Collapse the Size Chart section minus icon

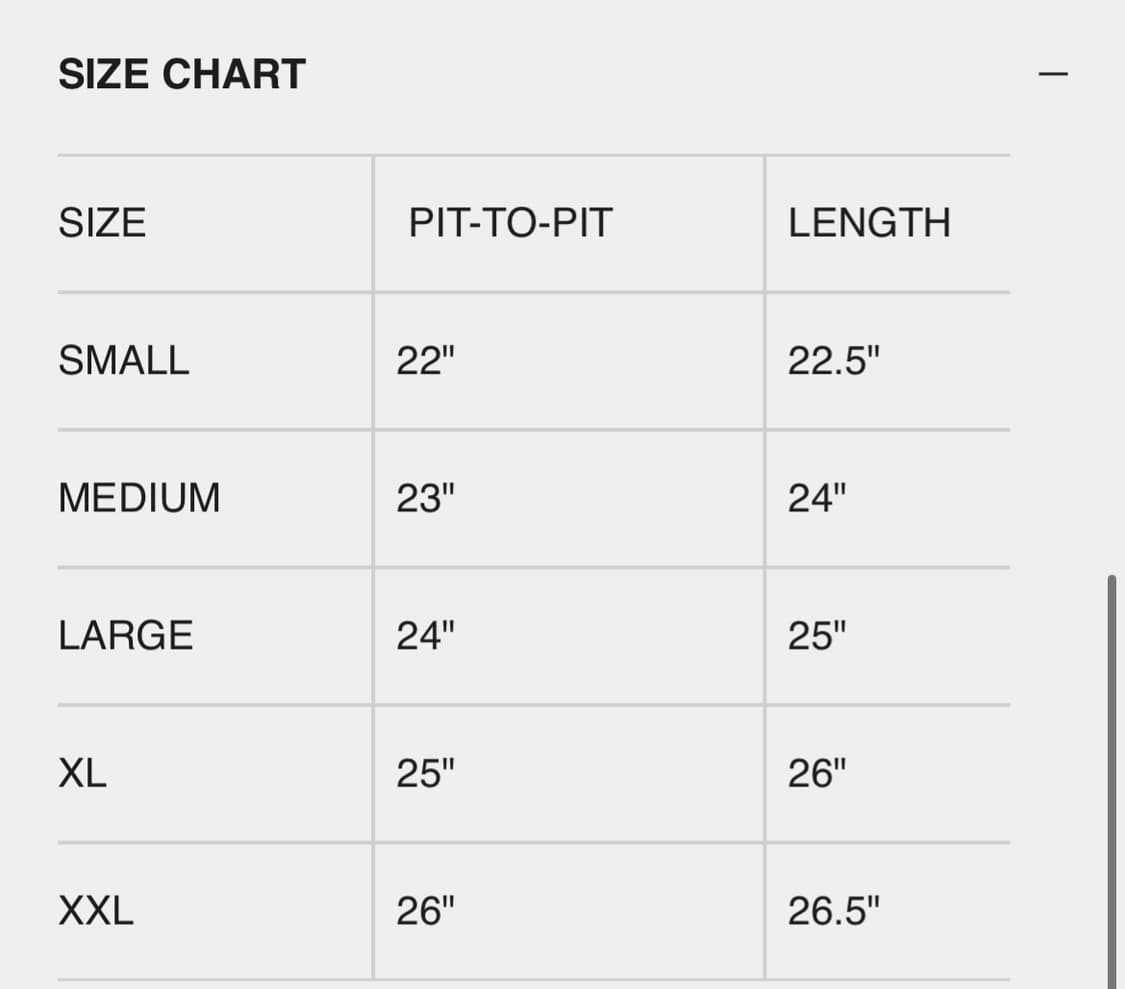pyautogui.click(x=1053, y=74)
